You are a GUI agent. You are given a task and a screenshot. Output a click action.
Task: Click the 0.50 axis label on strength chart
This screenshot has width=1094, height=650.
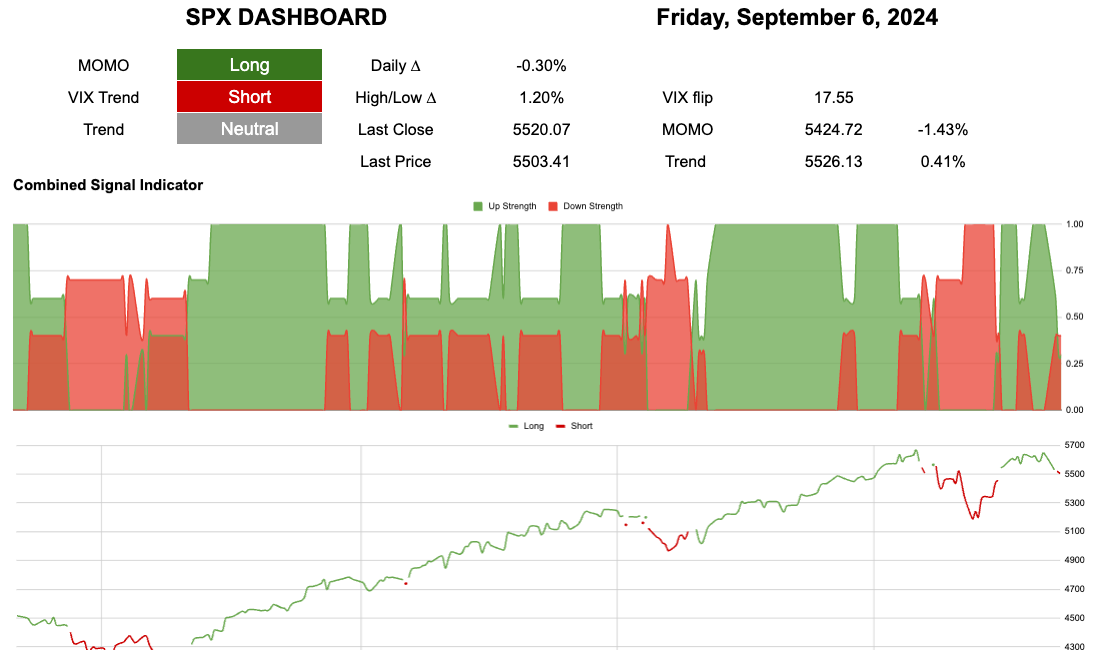pyautogui.click(x=1074, y=317)
